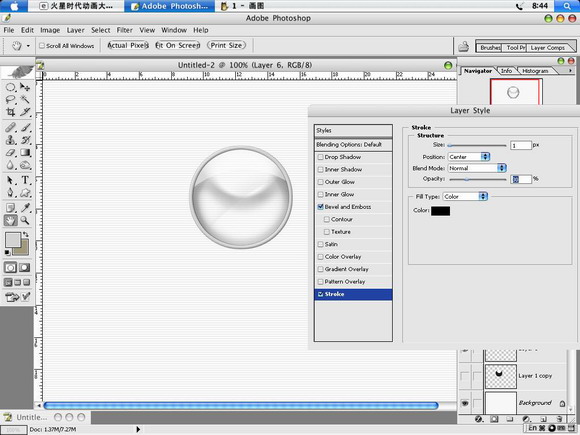580x435 pixels.
Task: Switch to Standard editing mode
Action: (10, 267)
